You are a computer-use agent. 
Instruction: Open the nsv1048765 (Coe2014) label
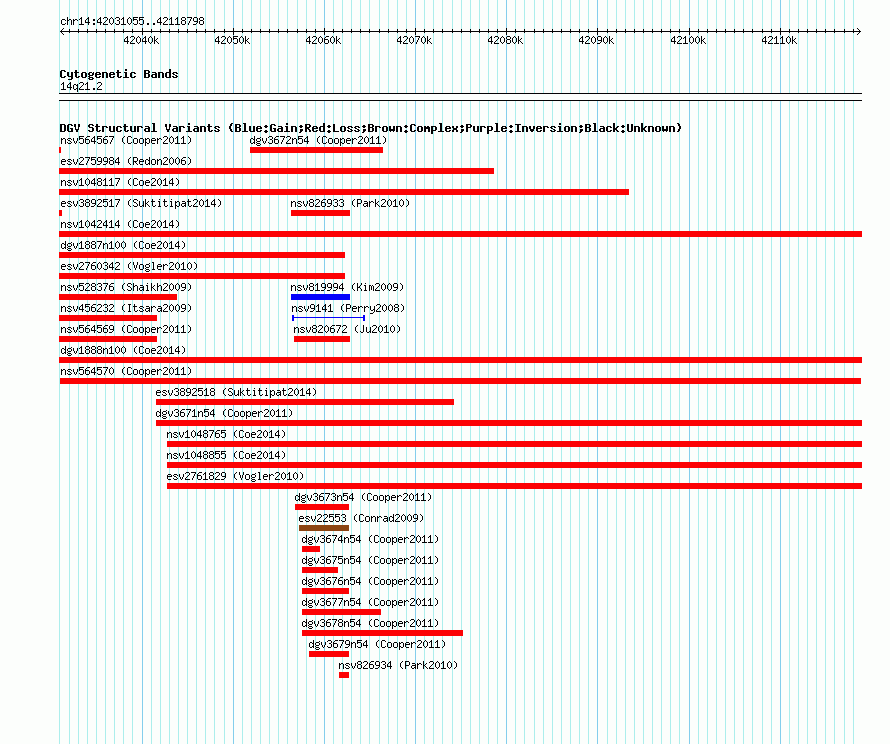coord(226,434)
